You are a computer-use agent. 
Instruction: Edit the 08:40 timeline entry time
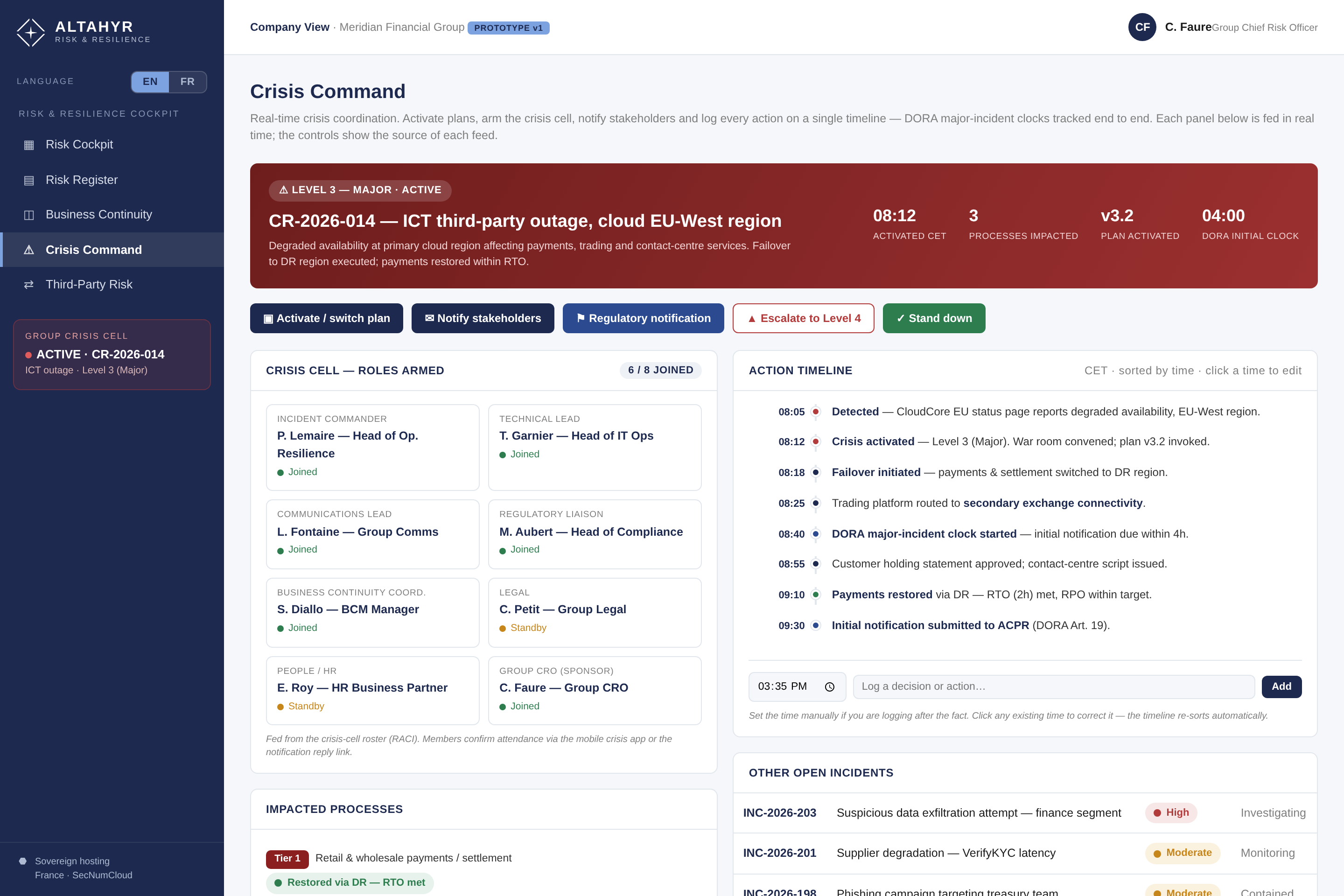point(791,534)
